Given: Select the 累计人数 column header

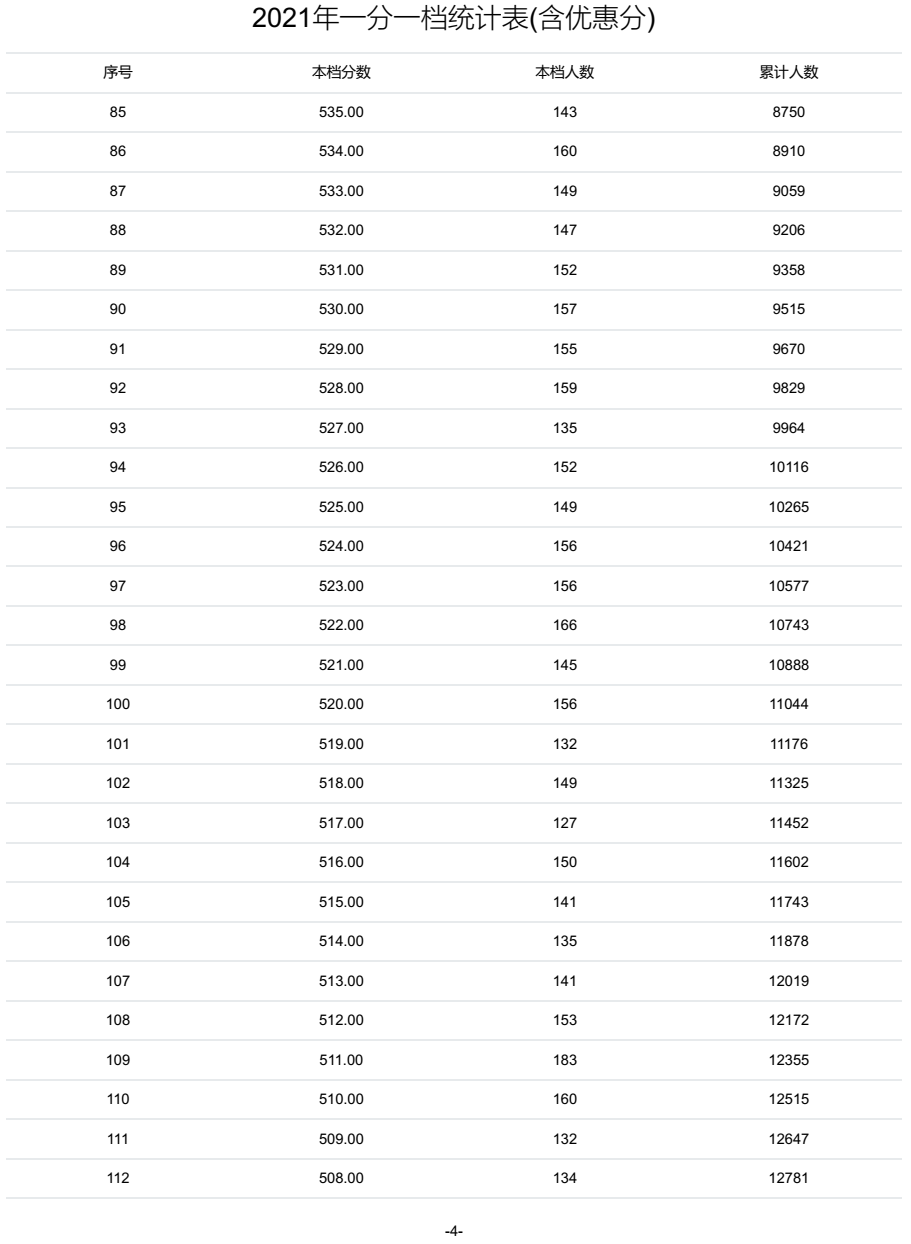Looking at the screenshot, I should [x=788, y=72].
